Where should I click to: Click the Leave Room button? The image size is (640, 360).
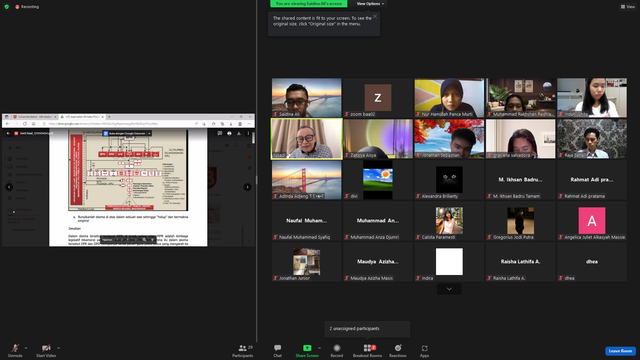coord(620,351)
